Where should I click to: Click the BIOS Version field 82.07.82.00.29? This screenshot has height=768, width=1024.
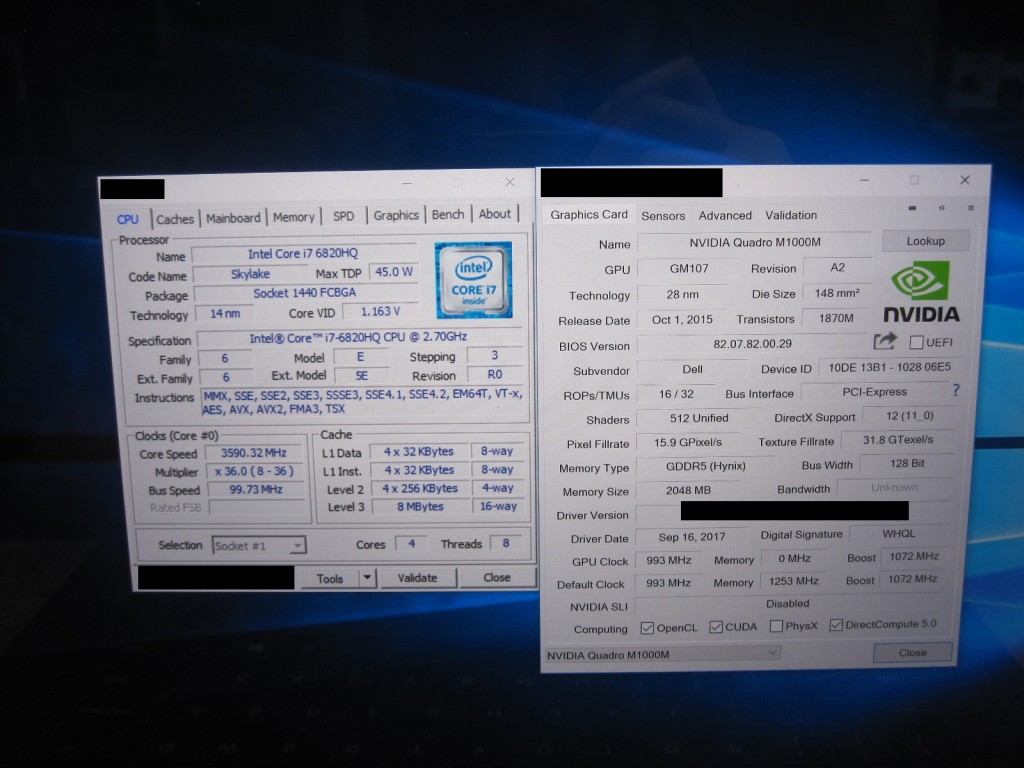tap(752, 344)
